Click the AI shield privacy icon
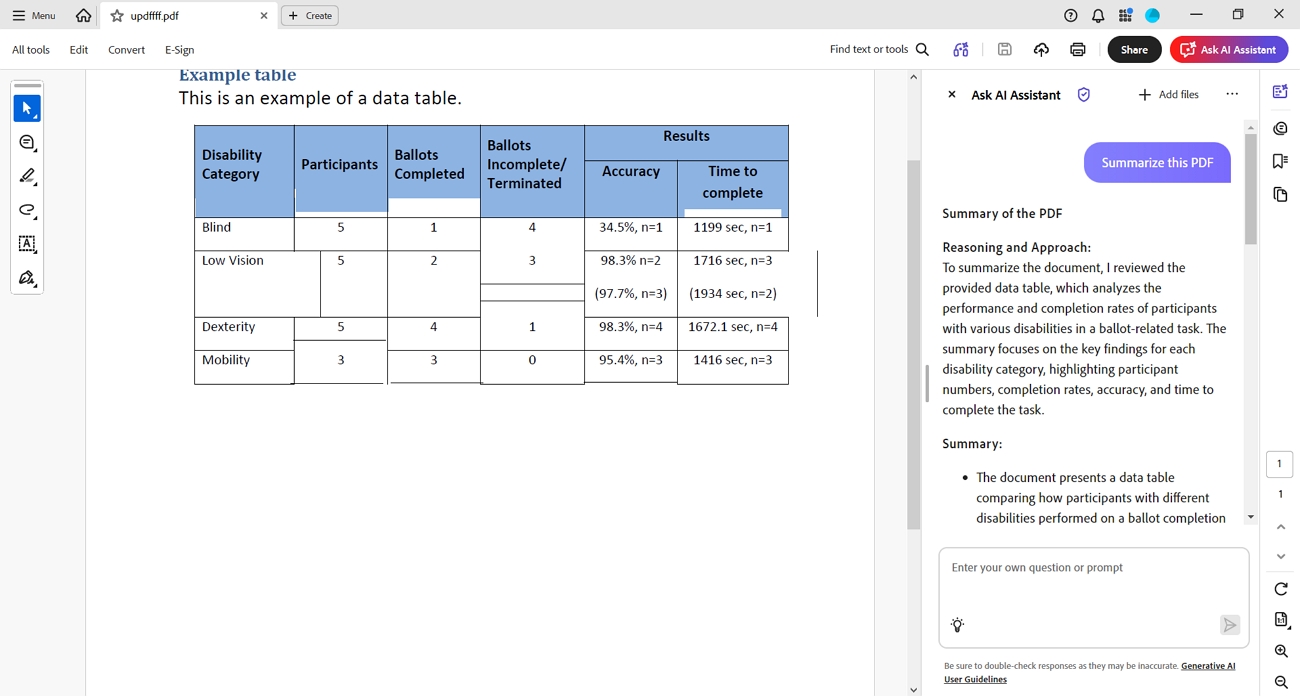Image resolution: width=1300 pixels, height=696 pixels. 1083,94
